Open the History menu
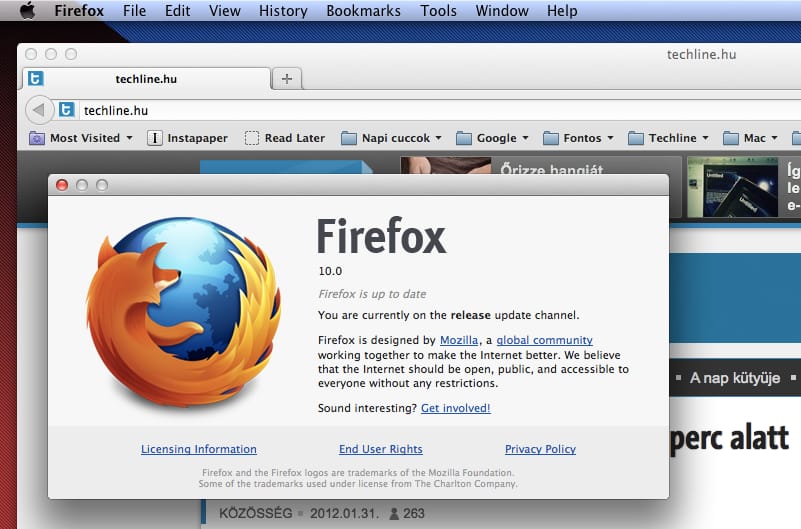This screenshot has height=529, width=801. 283,10
